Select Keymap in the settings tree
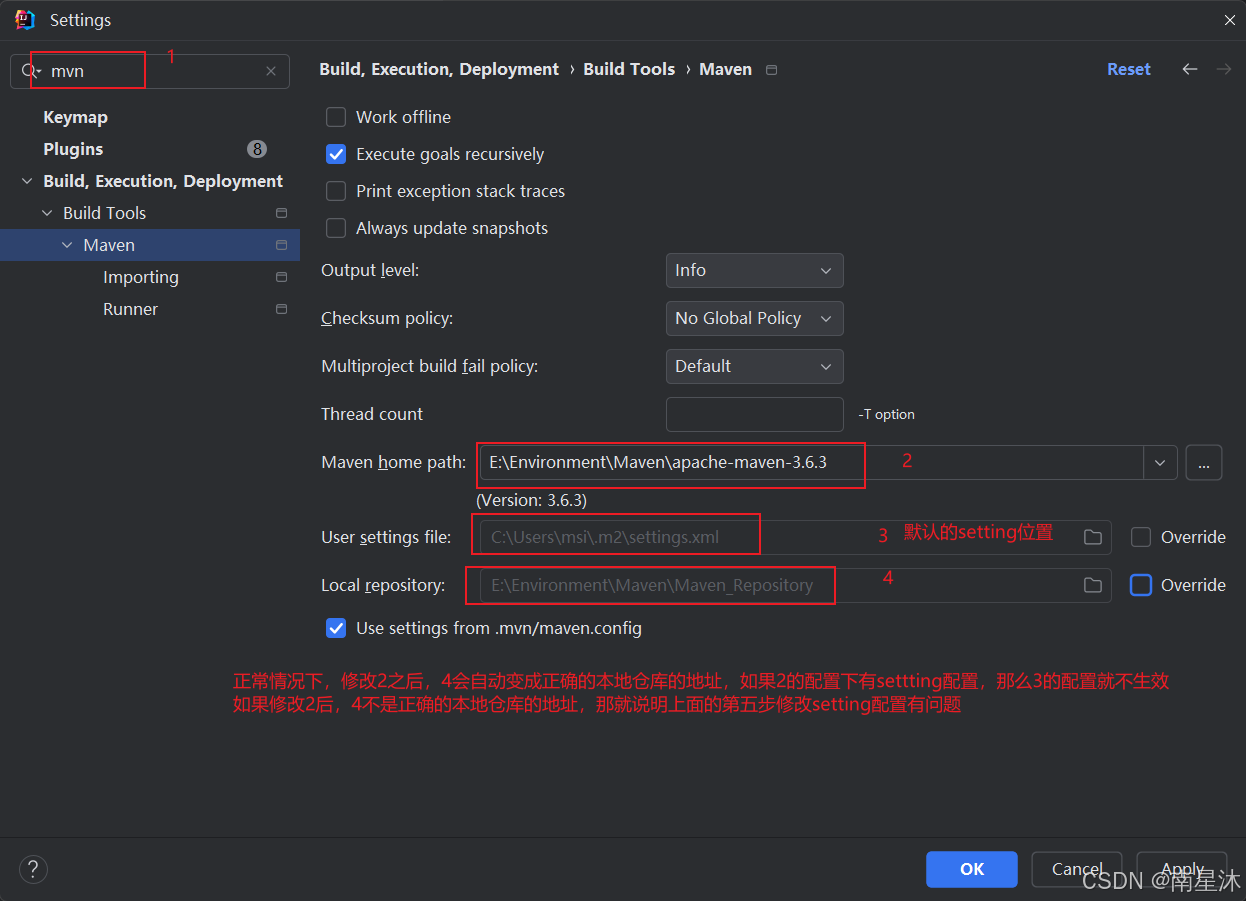 point(75,117)
